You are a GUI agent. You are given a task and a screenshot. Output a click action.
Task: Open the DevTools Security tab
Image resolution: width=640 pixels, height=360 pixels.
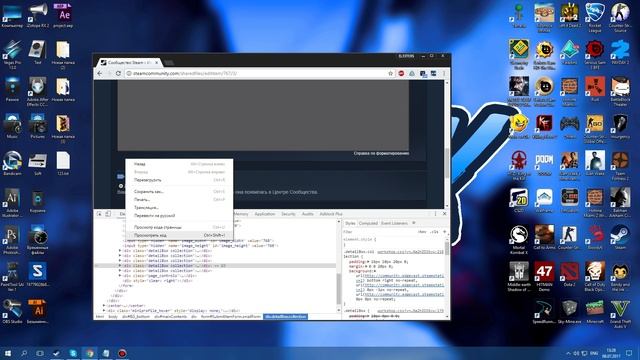coord(288,214)
